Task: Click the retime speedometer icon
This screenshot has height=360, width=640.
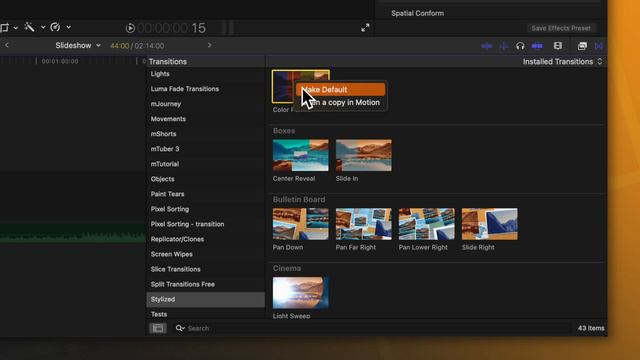Action: [55, 27]
